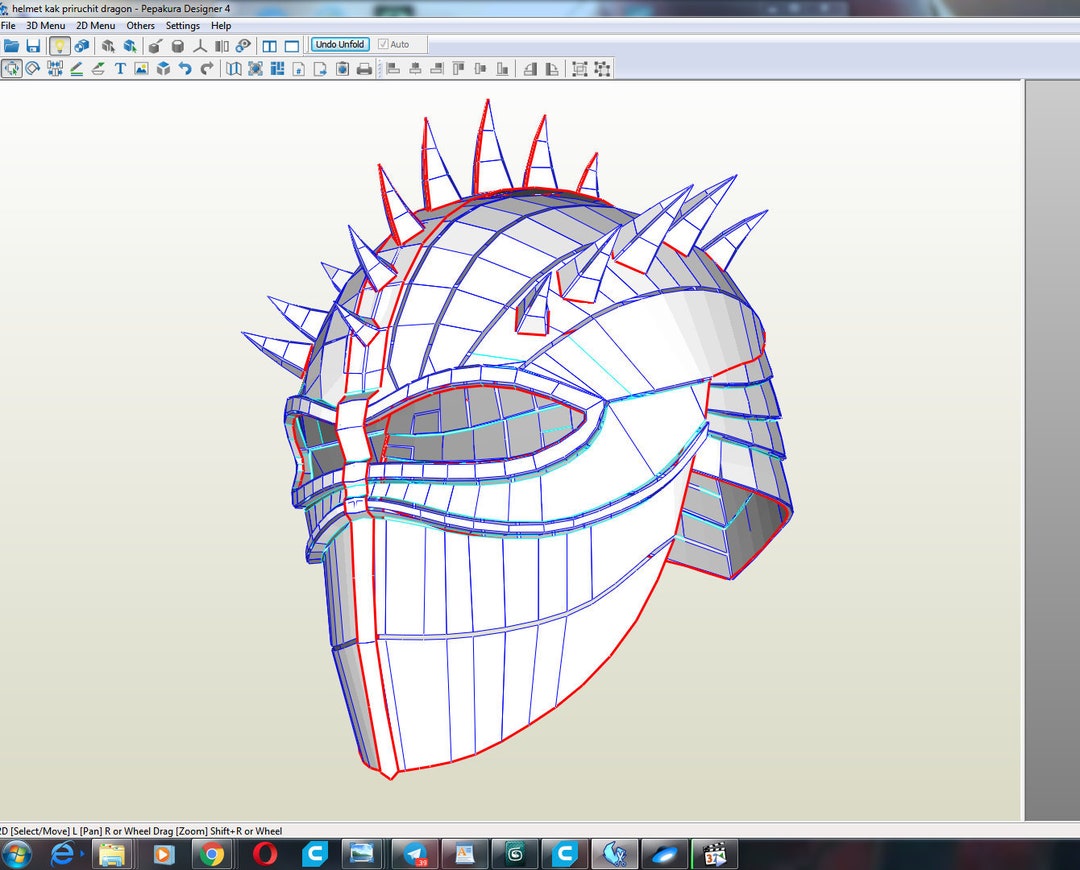Activate the Select and Move tool
The width and height of the screenshot is (1080, 870).
click(x=12, y=69)
